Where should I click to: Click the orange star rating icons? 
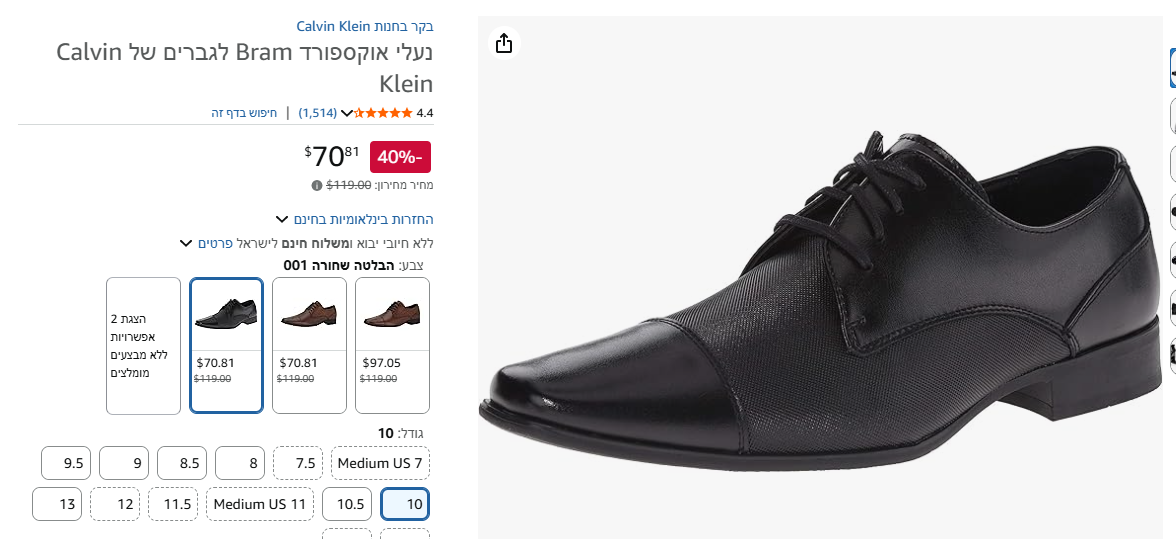click(383, 113)
